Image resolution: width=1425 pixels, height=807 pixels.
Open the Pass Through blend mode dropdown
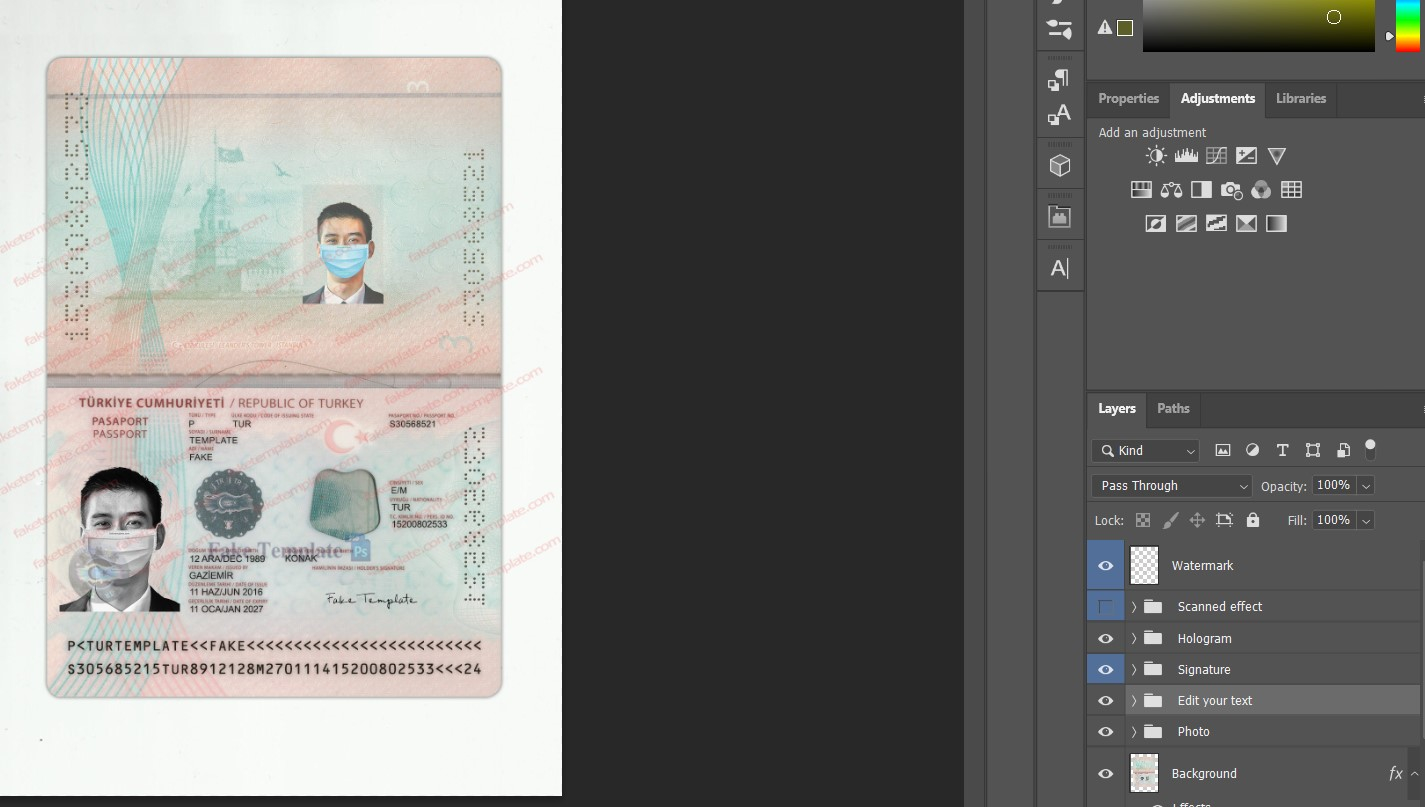tap(1171, 485)
